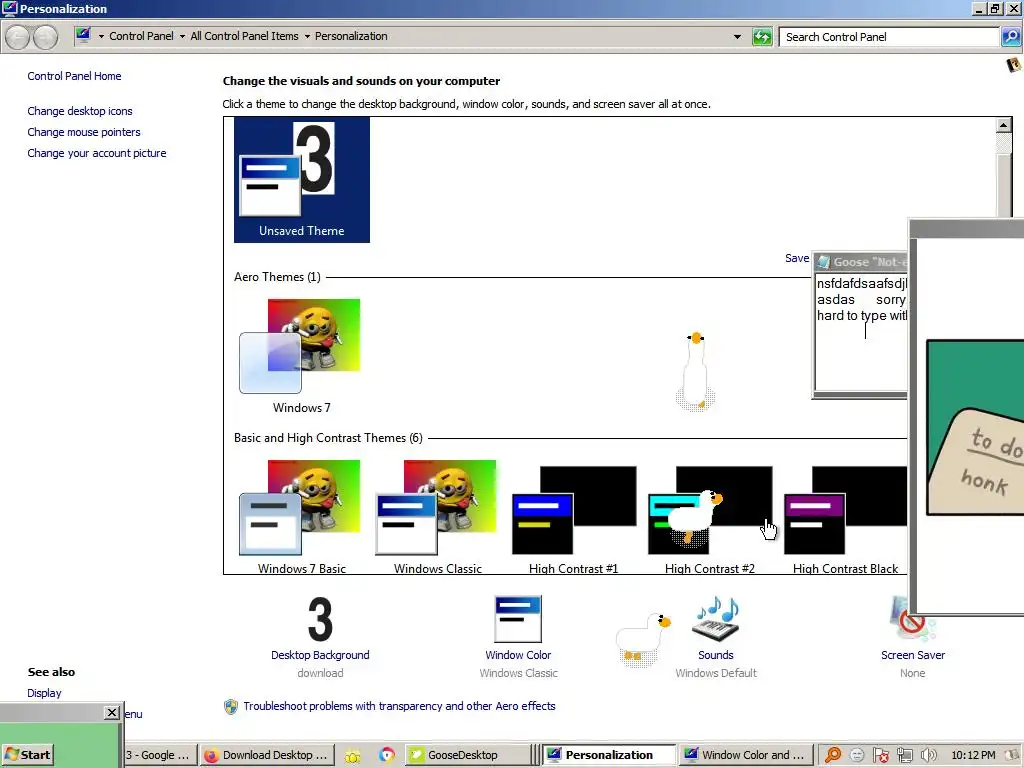Expand dropdown arrow after All Control Panel Items

click(307, 37)
